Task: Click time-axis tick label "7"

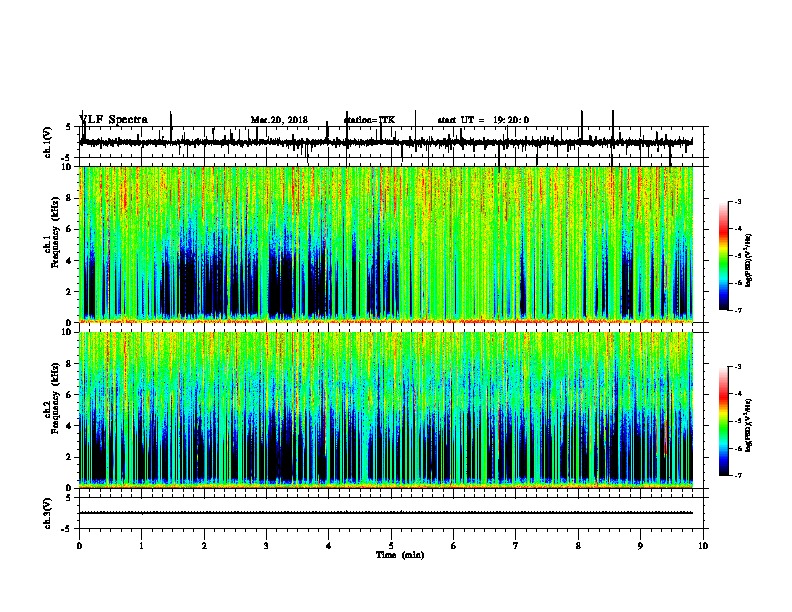Action: 516,546
